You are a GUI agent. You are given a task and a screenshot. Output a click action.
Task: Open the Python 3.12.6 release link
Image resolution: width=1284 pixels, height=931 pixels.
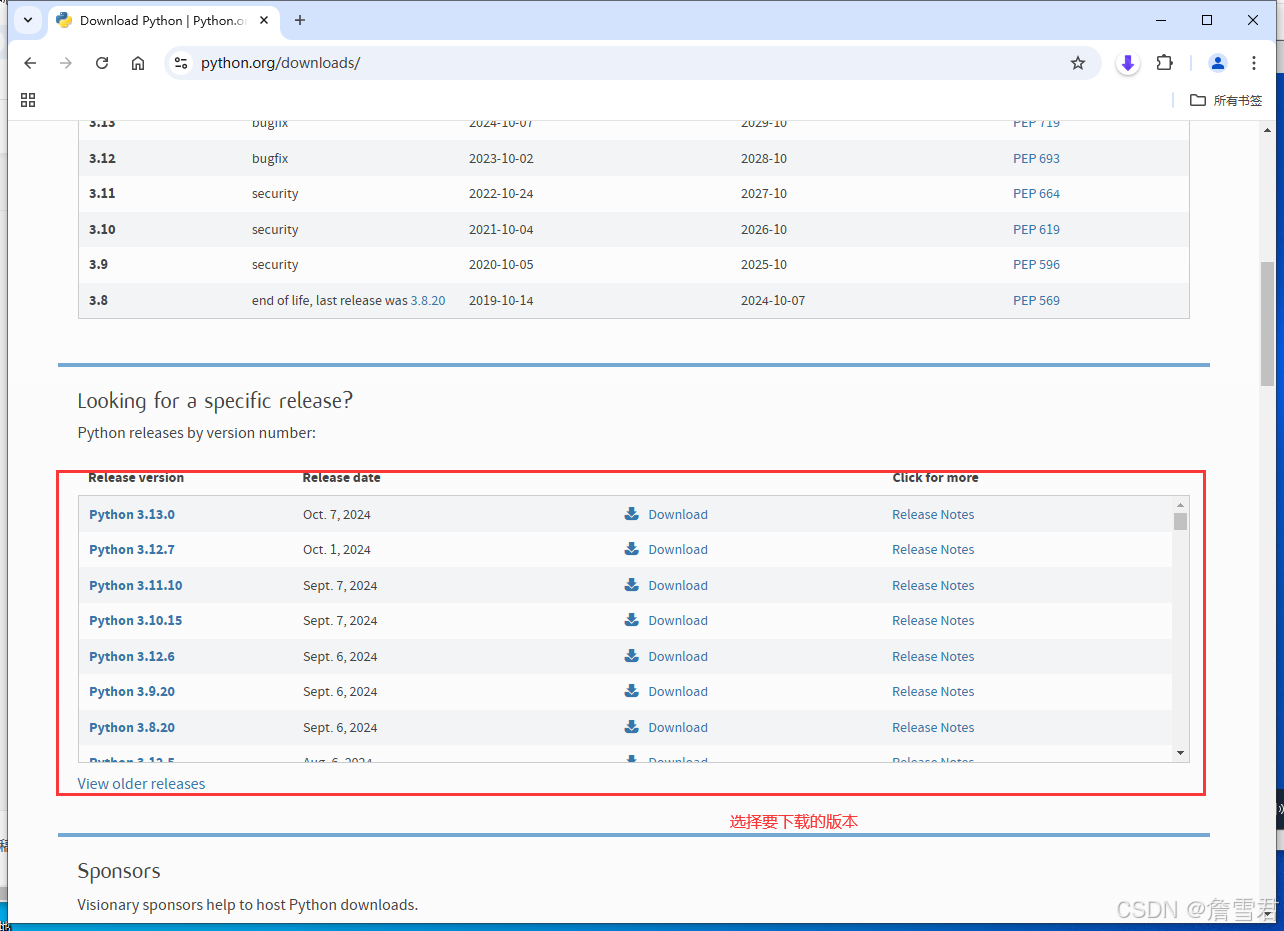point(132,657)
